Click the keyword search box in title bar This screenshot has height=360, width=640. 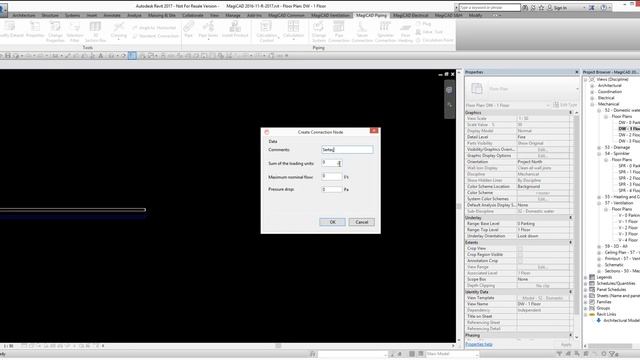click(x=489, y=7)
